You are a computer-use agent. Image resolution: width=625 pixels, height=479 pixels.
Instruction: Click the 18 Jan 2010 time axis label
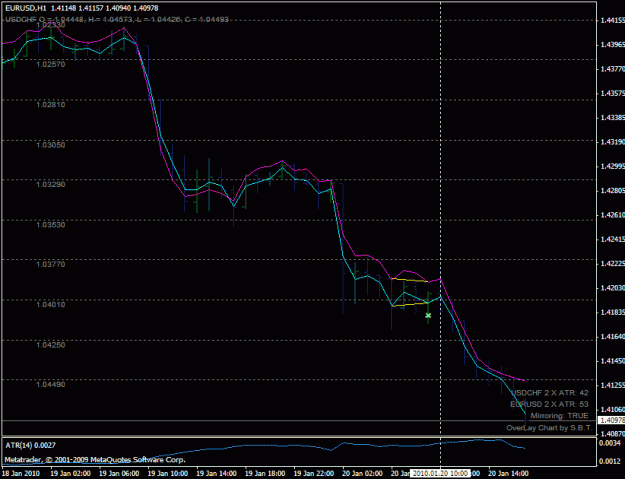(20, 473)
